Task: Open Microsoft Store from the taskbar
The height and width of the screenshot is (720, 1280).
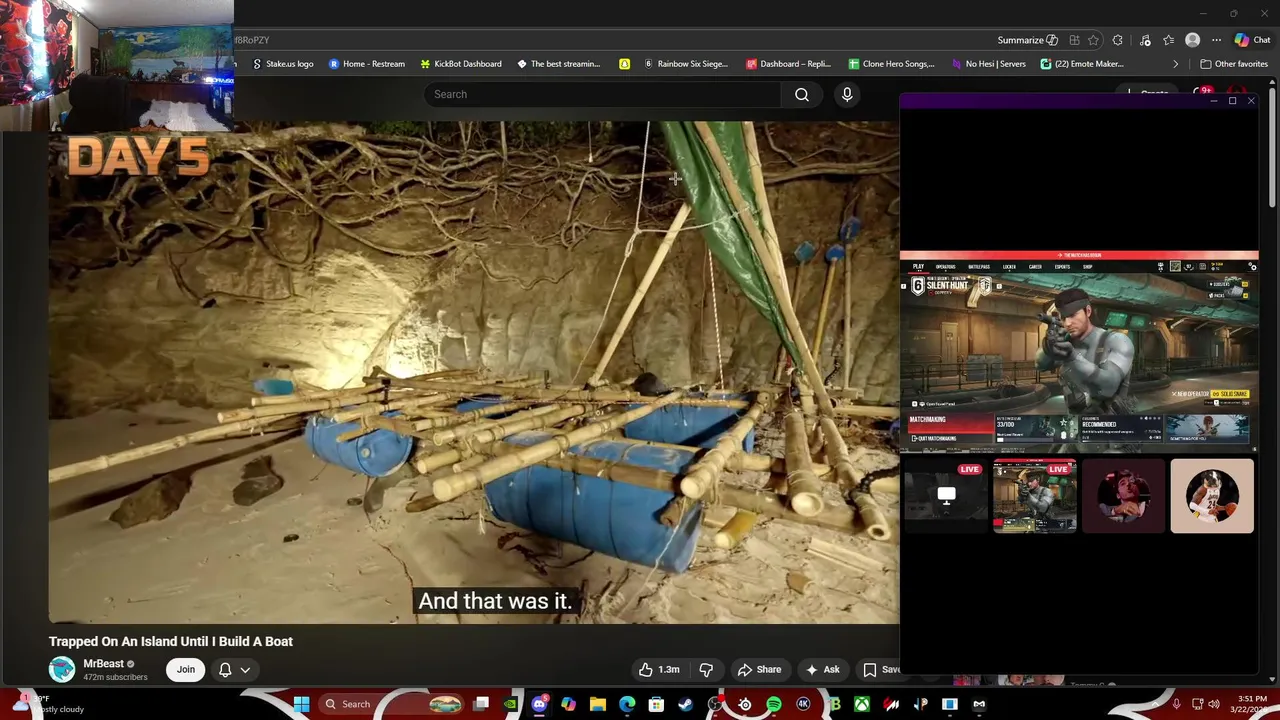Action: point(656,704)
